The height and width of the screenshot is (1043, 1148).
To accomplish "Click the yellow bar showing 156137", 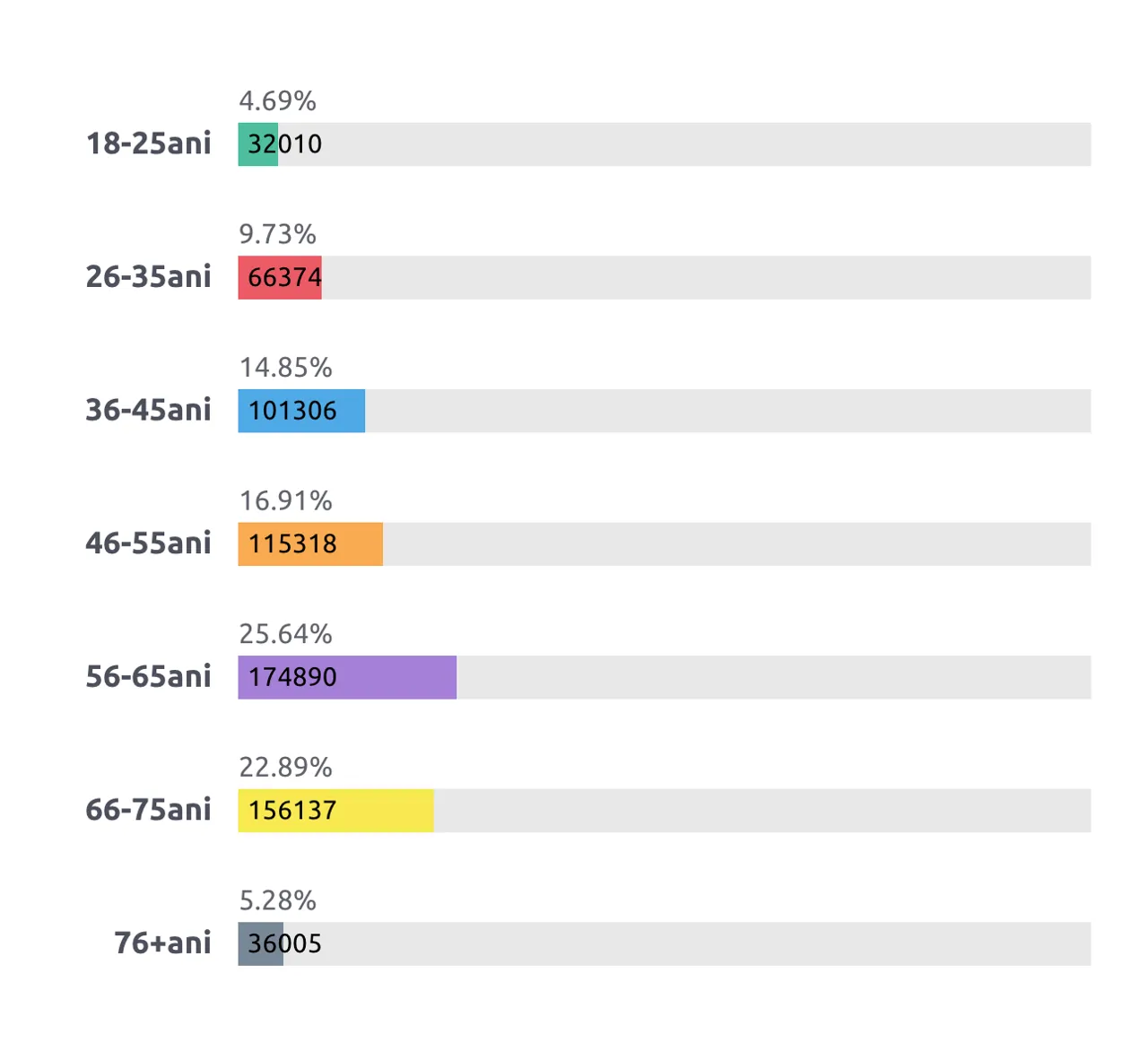I will (335, 811).
